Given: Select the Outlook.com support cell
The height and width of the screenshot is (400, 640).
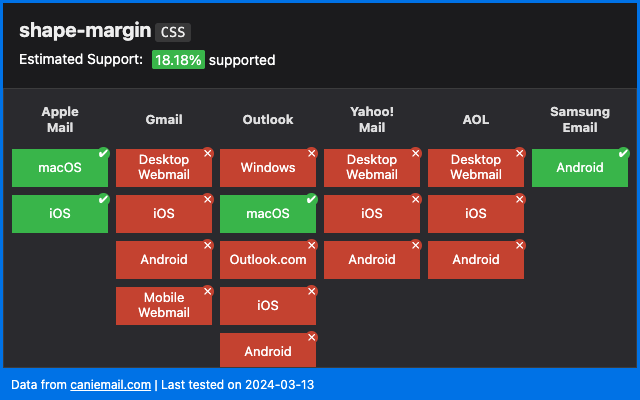Looking at the screenshot, I should (x=268, y=260).
